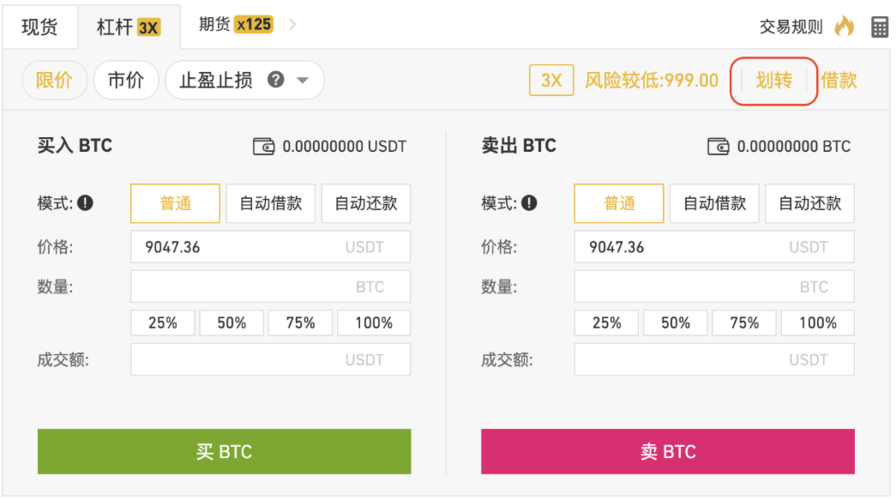896x500 pixels.
Task: Open the calculator icon
Action: 879,27
